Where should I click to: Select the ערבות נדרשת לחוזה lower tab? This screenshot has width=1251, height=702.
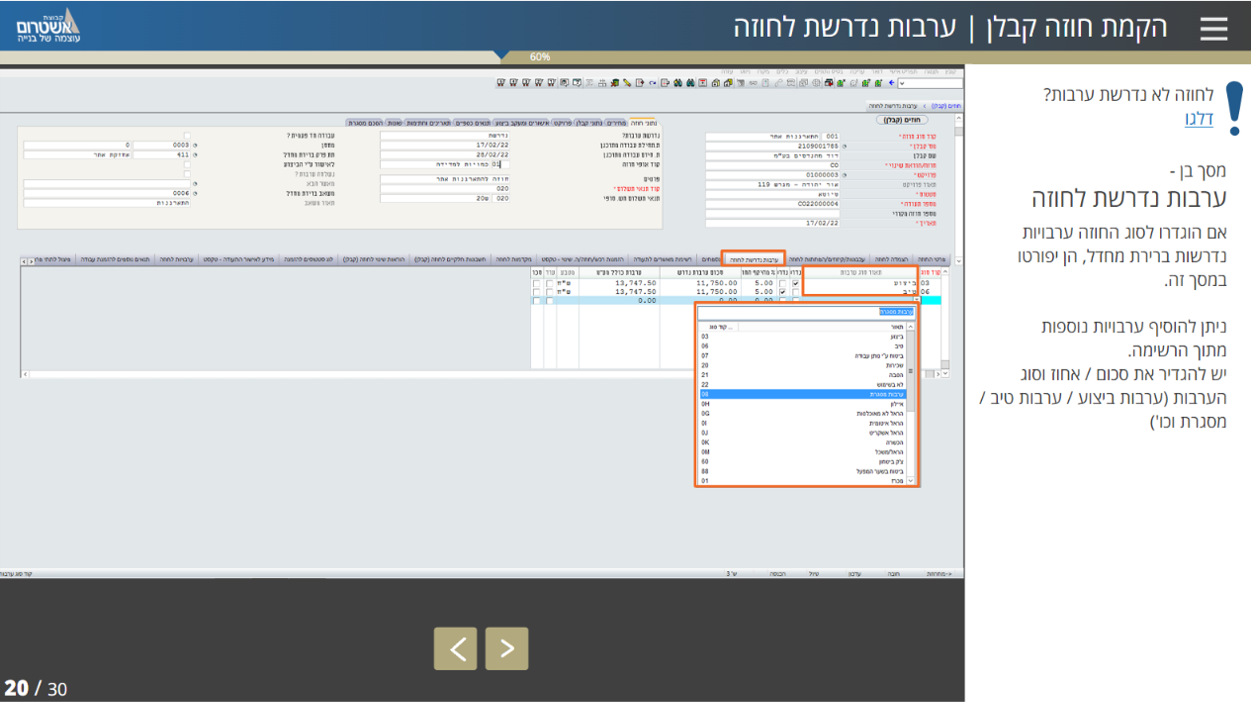753,259
